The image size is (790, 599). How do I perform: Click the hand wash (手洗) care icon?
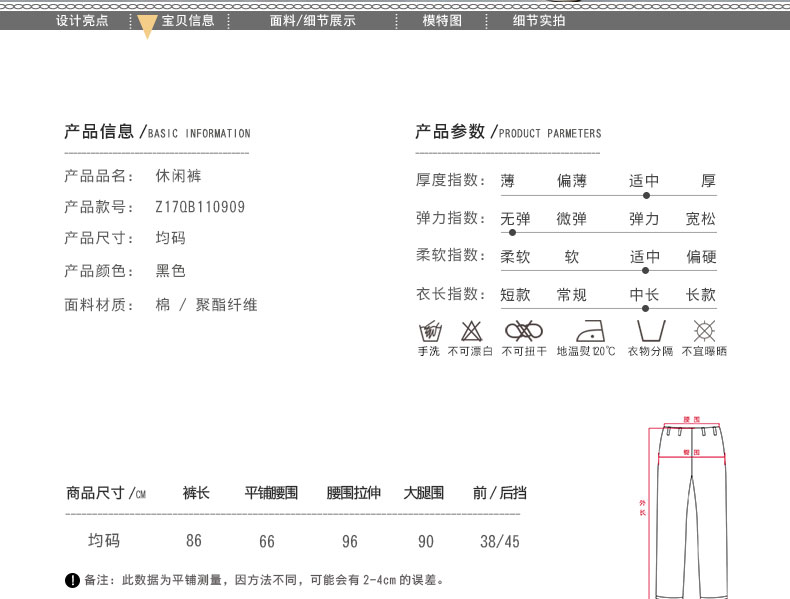pos(428,331)
